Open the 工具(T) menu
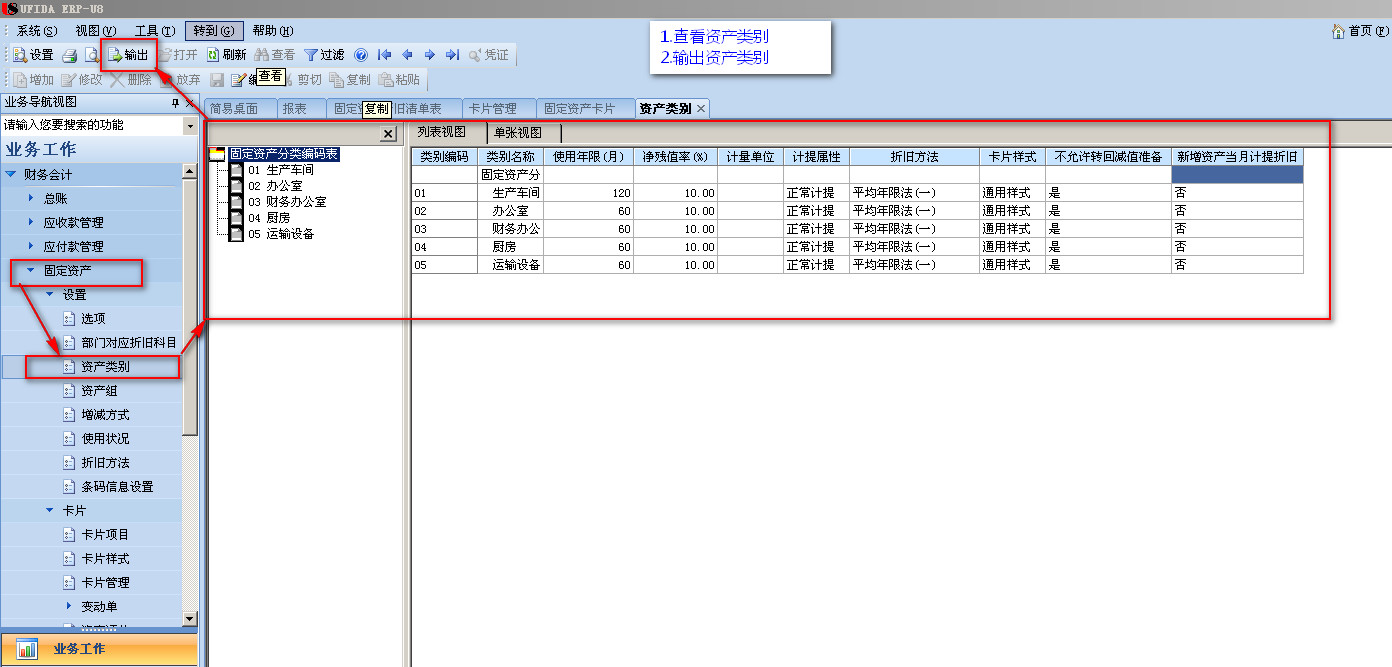This screenshot has width=1392, height=667. 154,31
